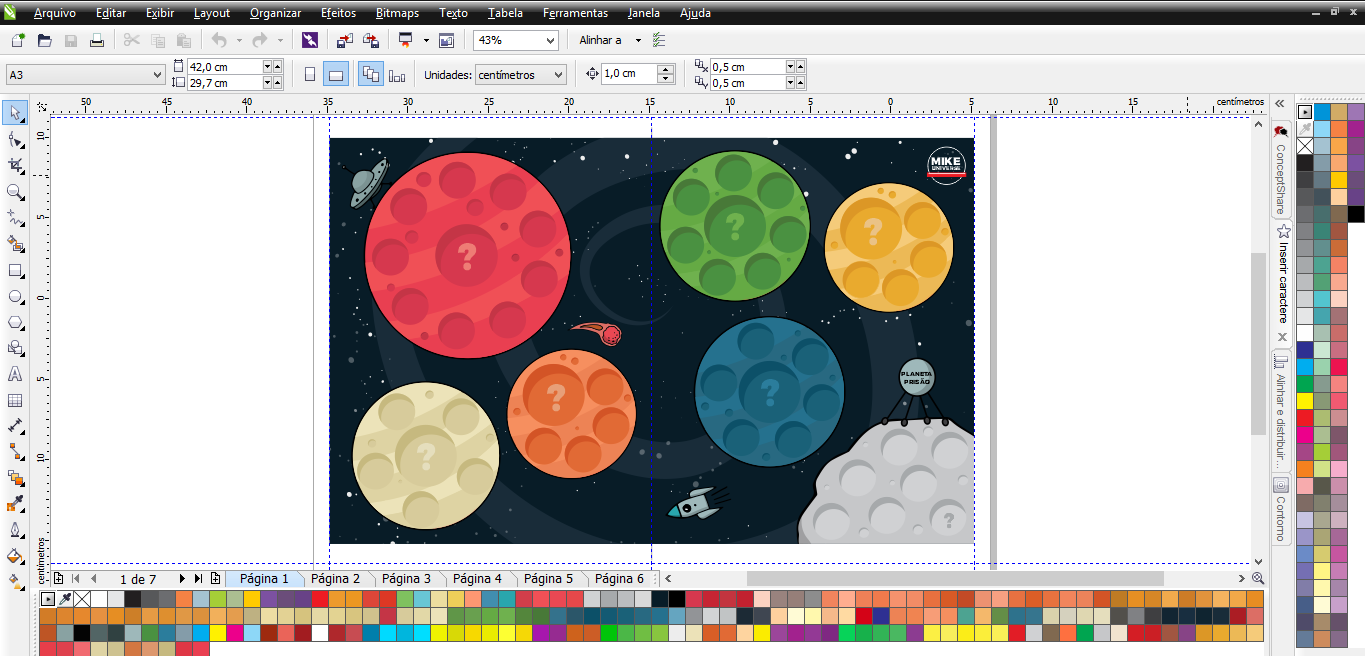Switch page orientation to portrait

(x=309, y=74)
